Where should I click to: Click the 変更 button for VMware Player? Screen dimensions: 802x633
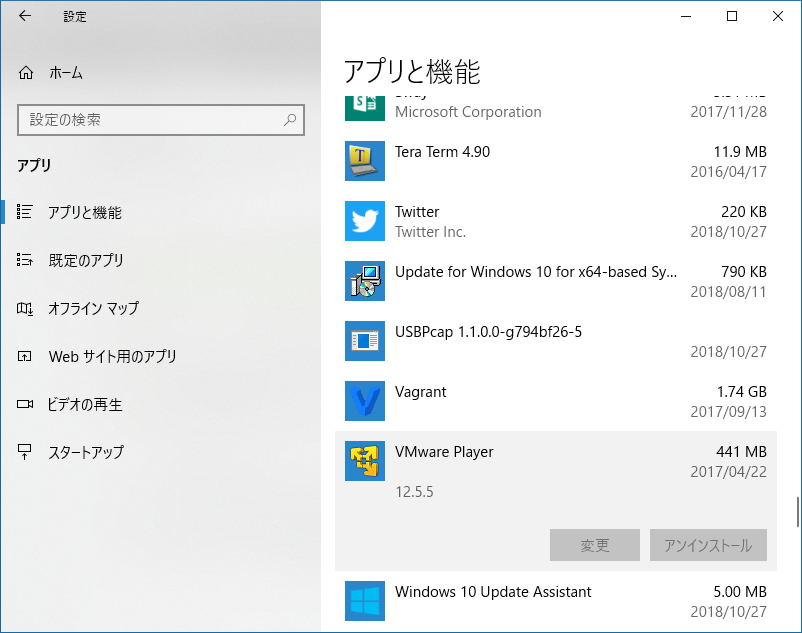pos(594,545)
